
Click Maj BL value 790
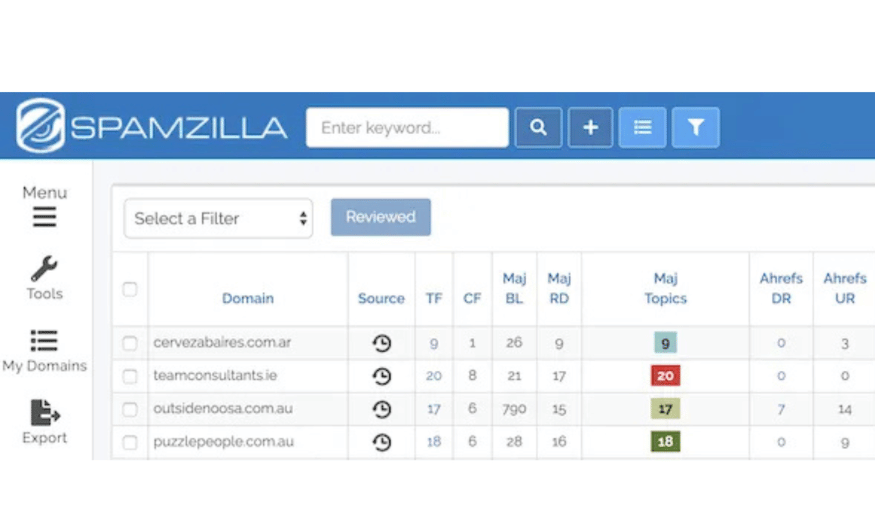pyautogui.click(x=514, y=409)
